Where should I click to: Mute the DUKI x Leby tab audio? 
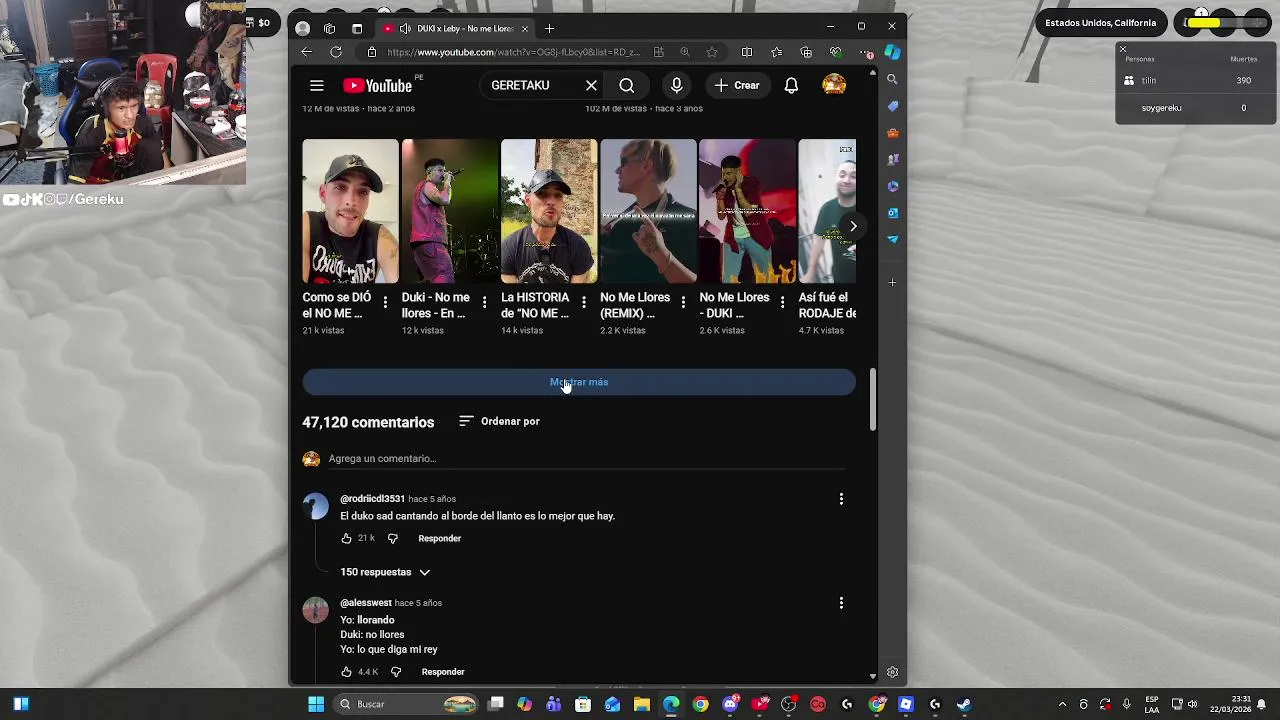coord(404,28)
